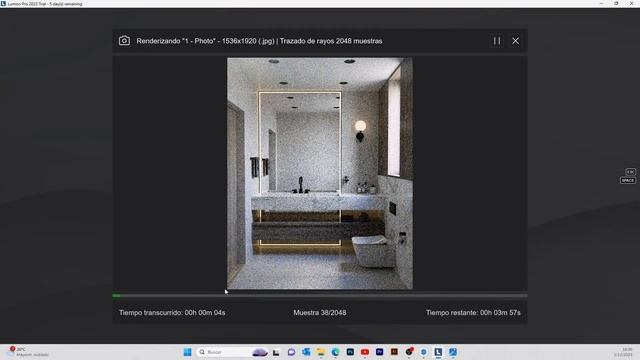Open the Windows Start menu
640x360 pixels.
(188, 352)
